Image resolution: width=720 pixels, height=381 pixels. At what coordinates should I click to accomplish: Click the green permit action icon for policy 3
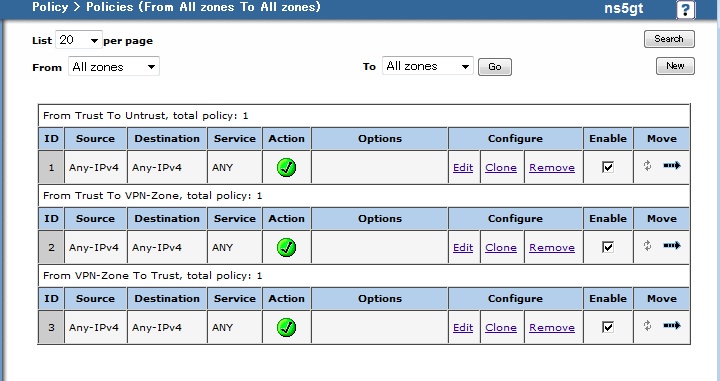287,327
